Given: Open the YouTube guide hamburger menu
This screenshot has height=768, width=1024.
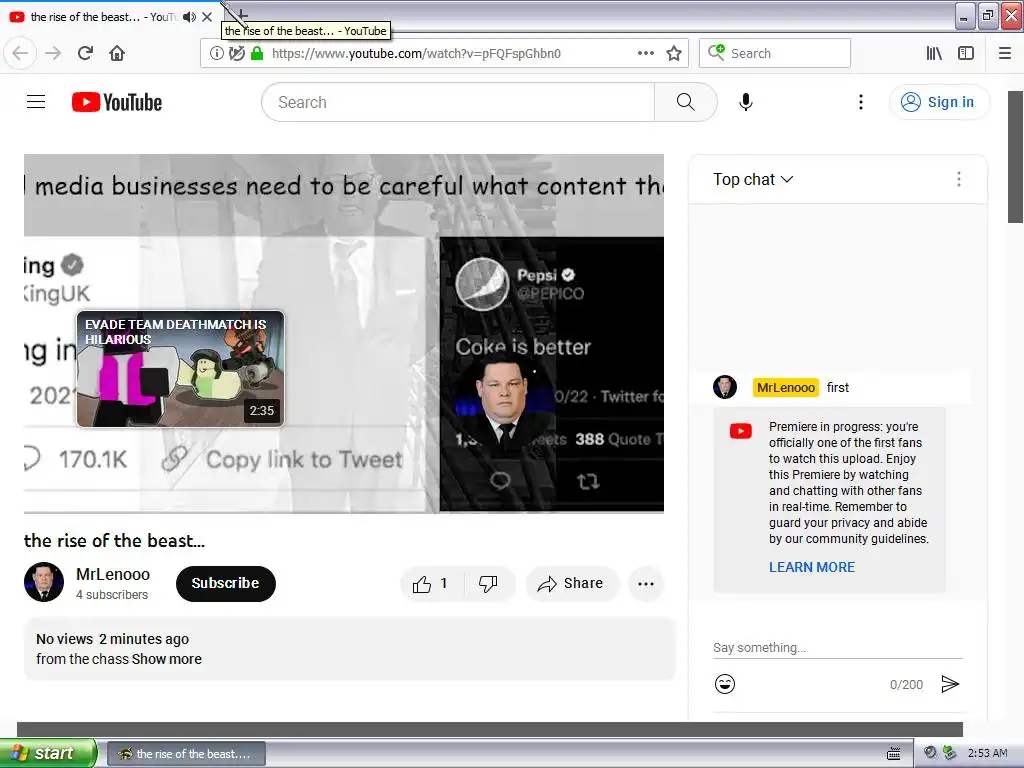Looking at the screenshot, I should [36, 102].
